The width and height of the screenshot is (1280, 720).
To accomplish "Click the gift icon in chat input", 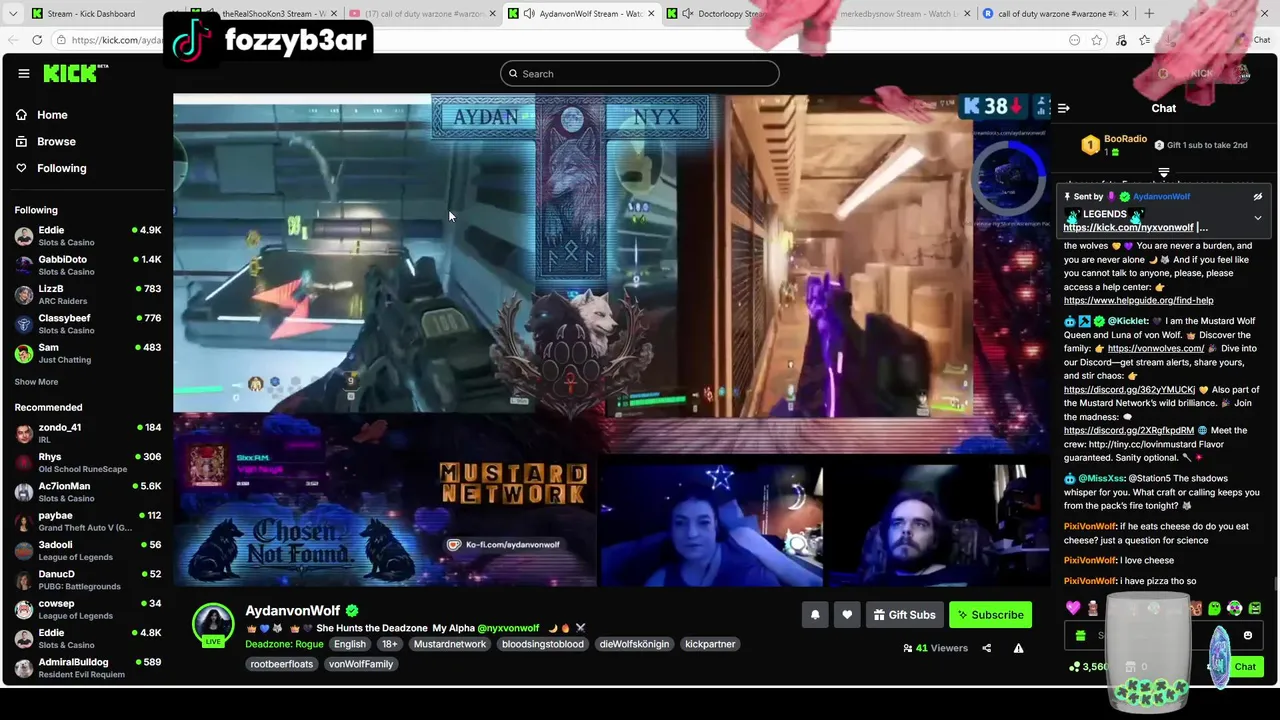I will [x=1080, y=635].
